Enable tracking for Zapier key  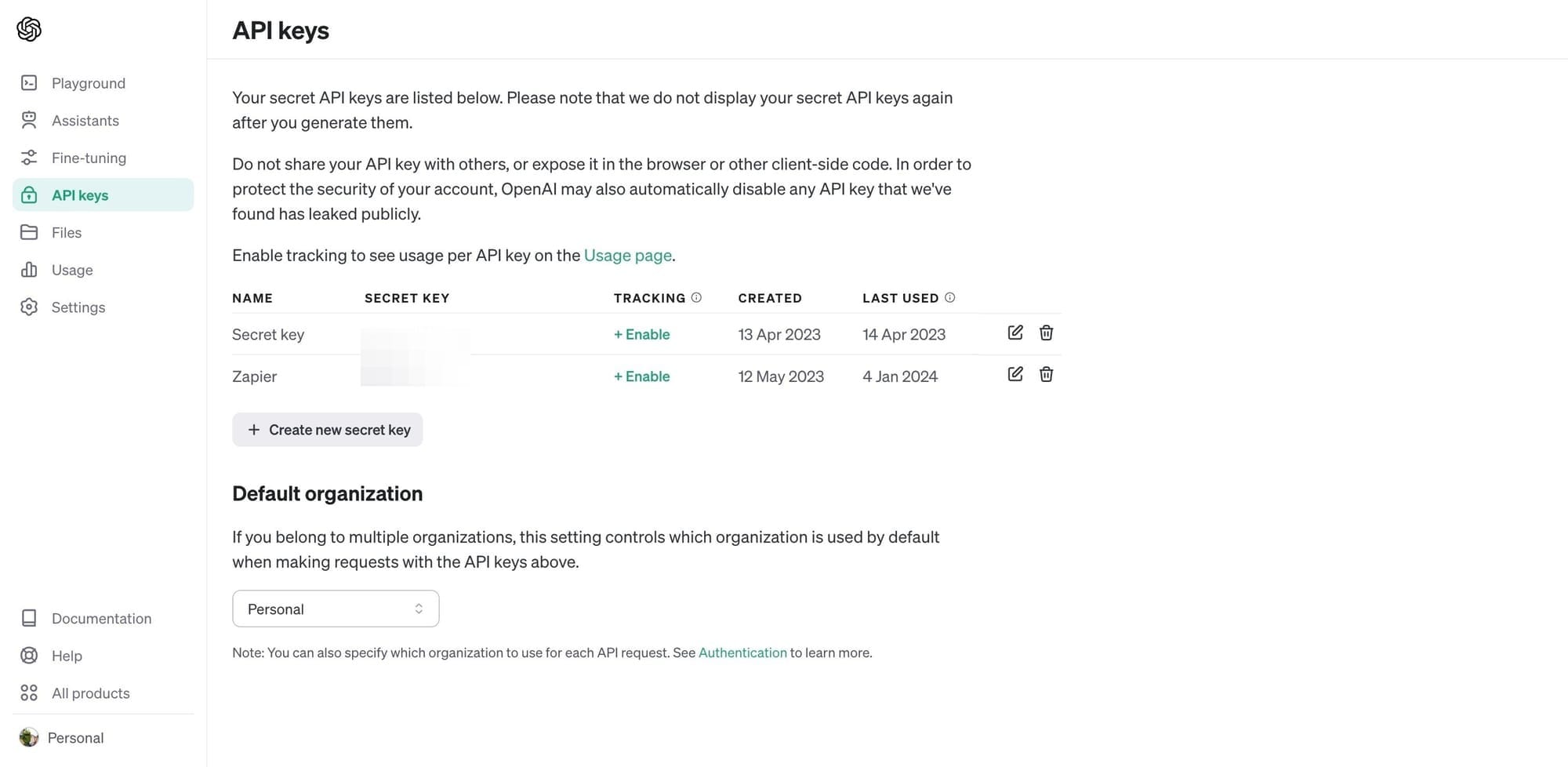641,376
